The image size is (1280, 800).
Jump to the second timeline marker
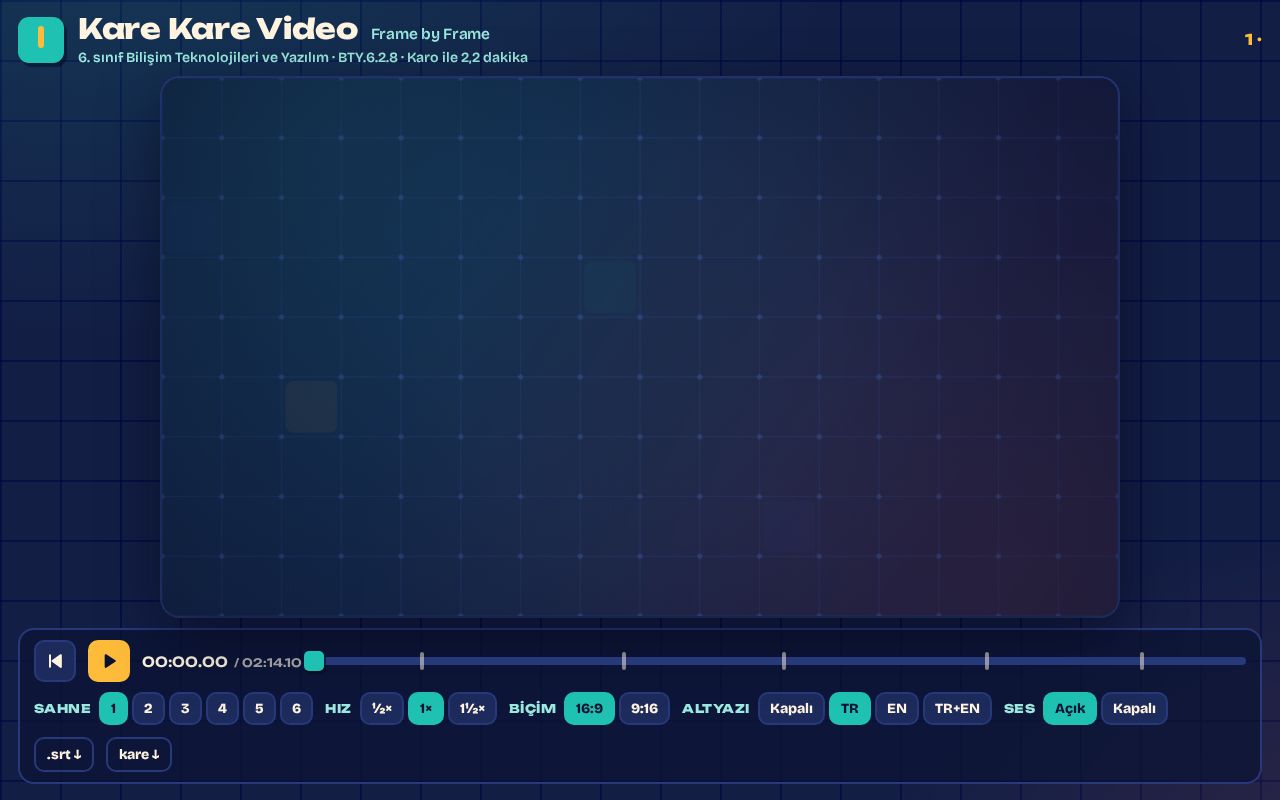[x=624, y=661]
